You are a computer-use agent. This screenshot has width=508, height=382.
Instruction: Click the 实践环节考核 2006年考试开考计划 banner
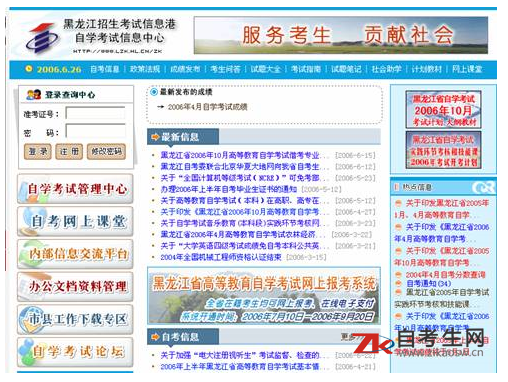(443, 150)
